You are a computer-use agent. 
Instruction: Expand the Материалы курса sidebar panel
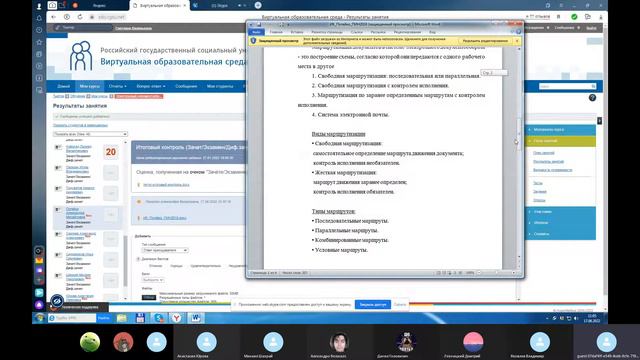pyautogui.click(x=560, y=129)
